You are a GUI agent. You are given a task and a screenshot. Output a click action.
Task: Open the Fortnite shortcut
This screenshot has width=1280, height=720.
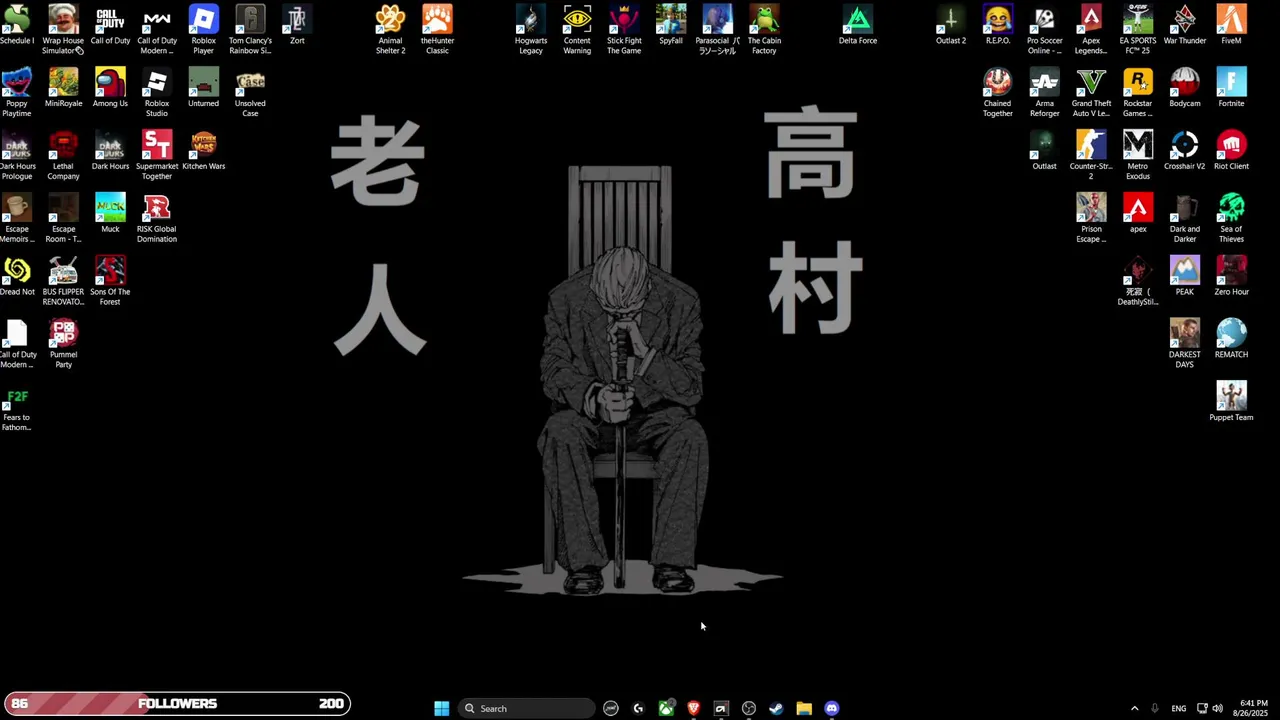click(1231, 88)
